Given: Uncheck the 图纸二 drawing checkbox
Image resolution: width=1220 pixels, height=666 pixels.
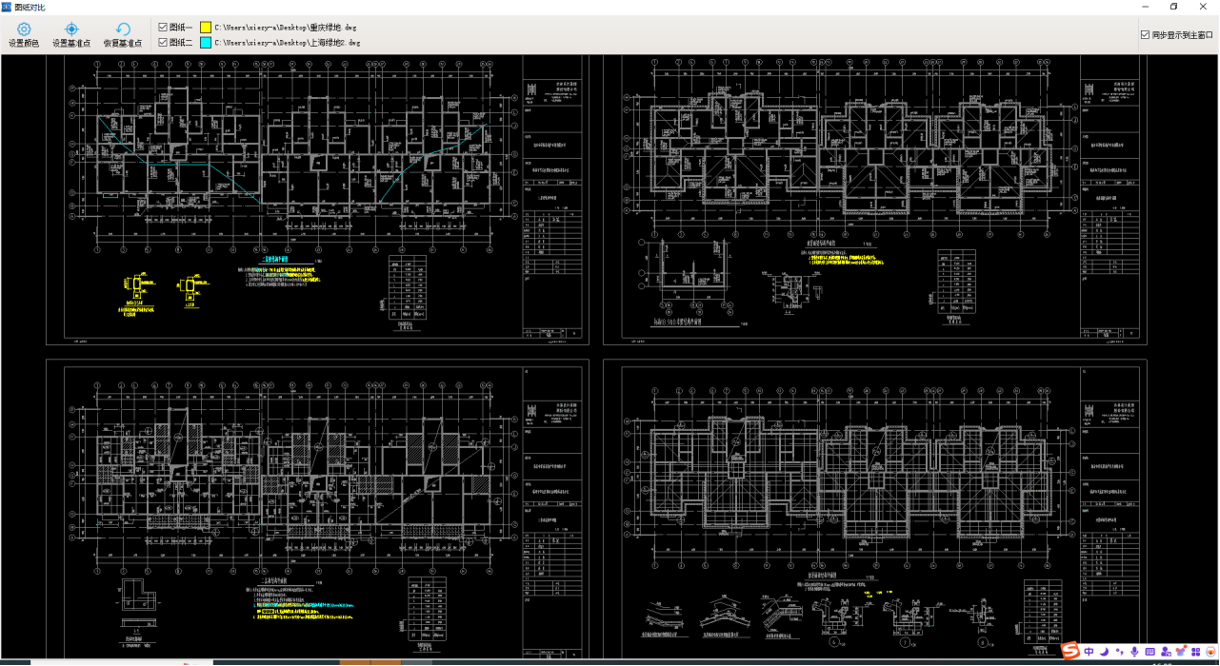Looking at the screenshot, I should coord(163,43).
